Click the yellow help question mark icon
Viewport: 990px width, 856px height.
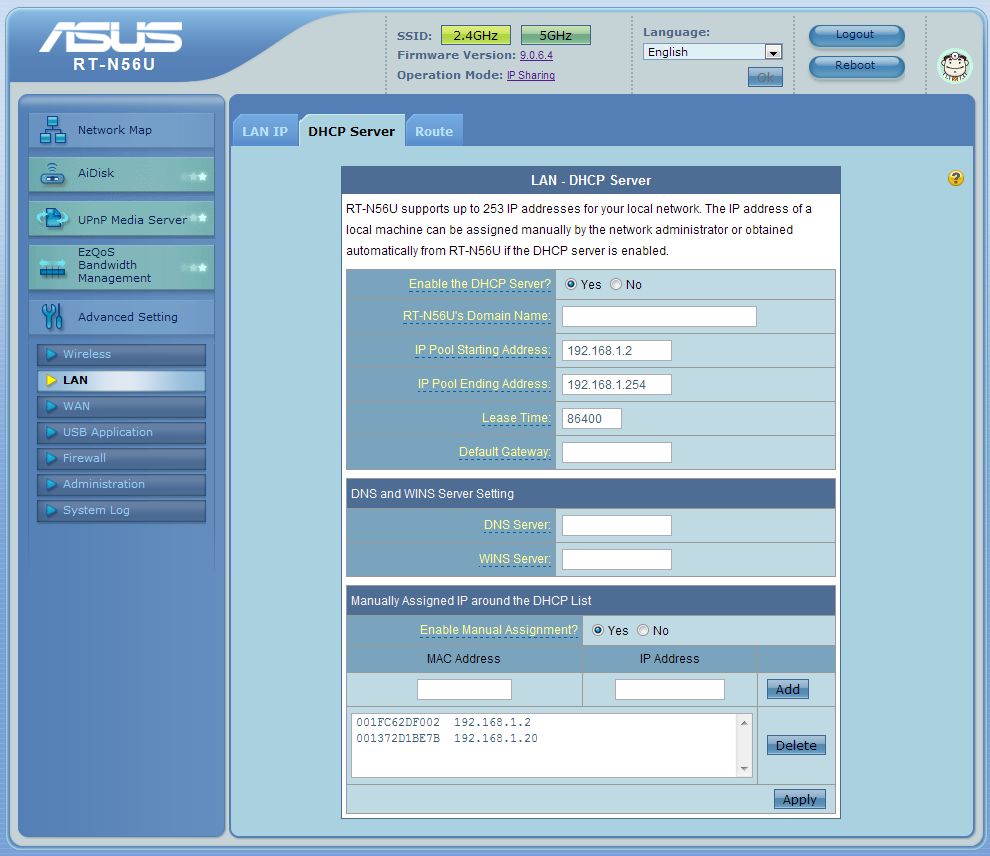(x=956, y=178)
